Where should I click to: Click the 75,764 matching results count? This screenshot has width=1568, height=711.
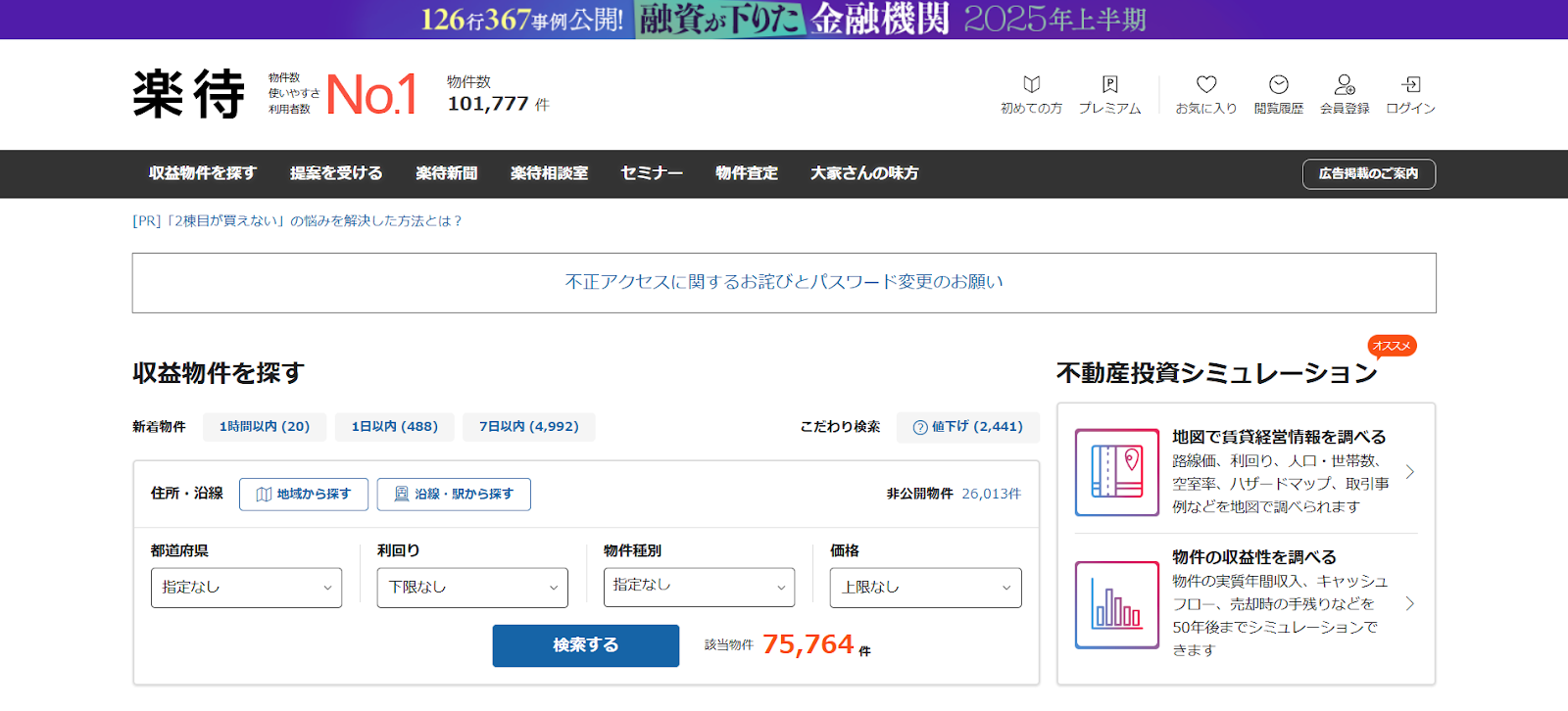[808, 644]
